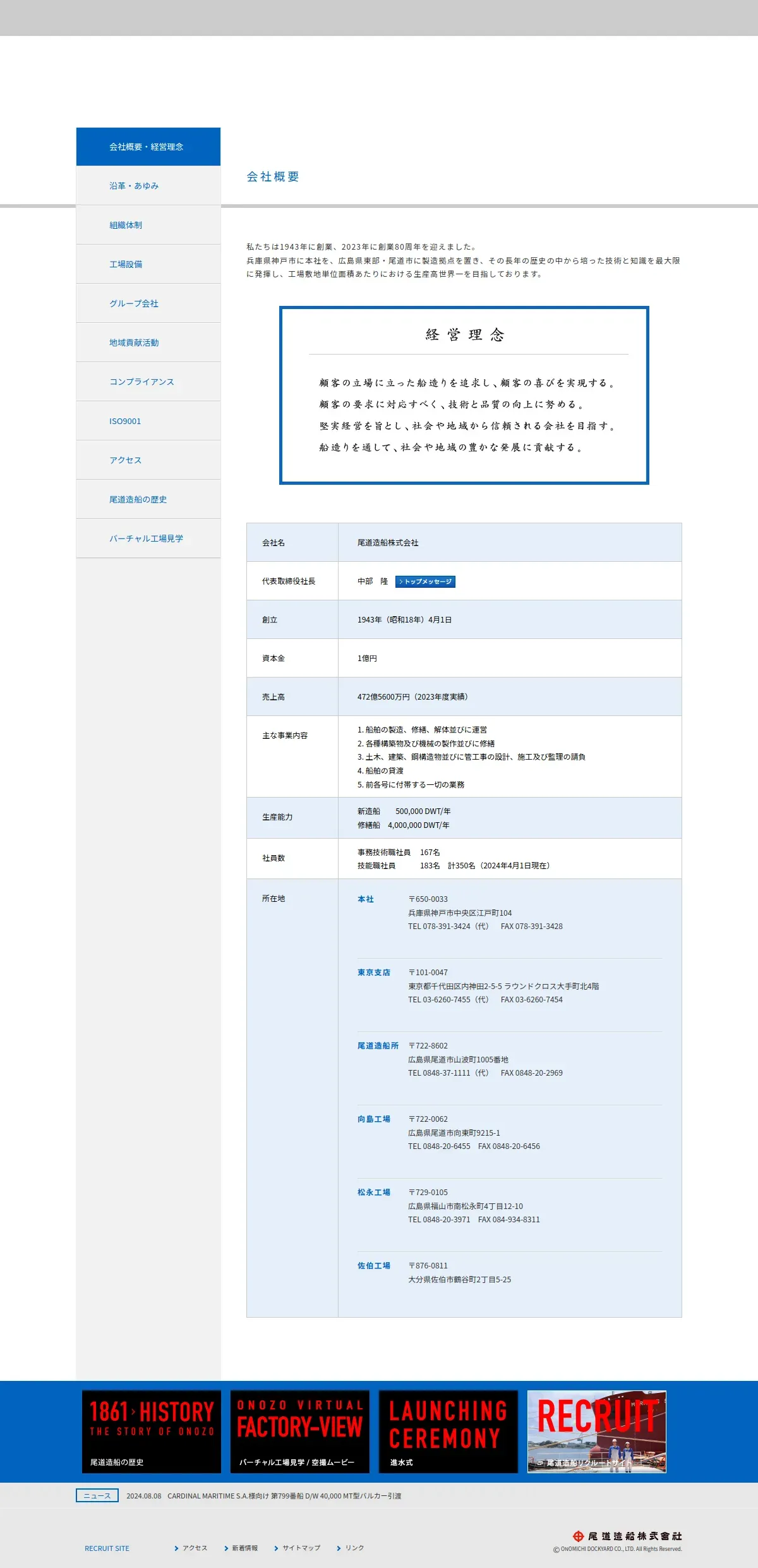The height and width of the screenshot is (1568, 758).
Task: Click 尾道造船株式會社 footer logo
Action: point(627,1536)
